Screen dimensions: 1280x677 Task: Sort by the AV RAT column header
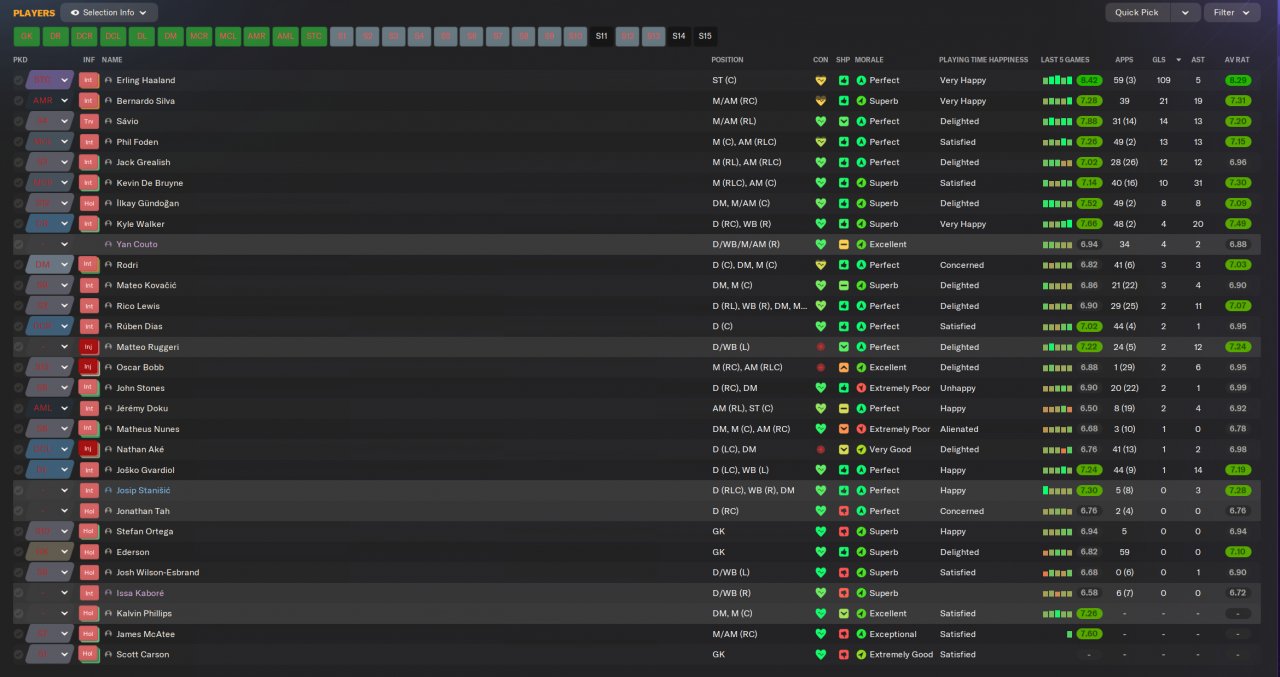tap(1237, 60)
